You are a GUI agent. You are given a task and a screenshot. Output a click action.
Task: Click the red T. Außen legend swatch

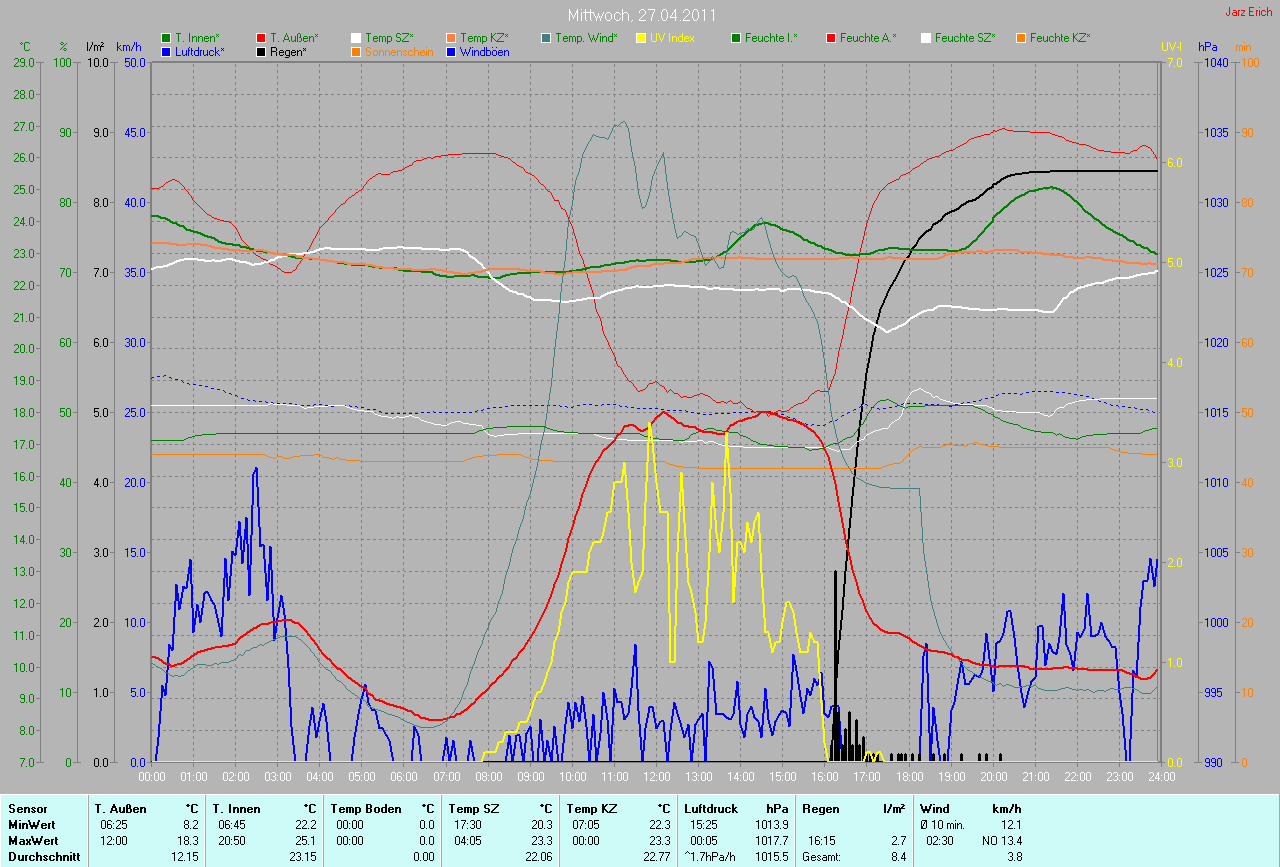point(261,38)
